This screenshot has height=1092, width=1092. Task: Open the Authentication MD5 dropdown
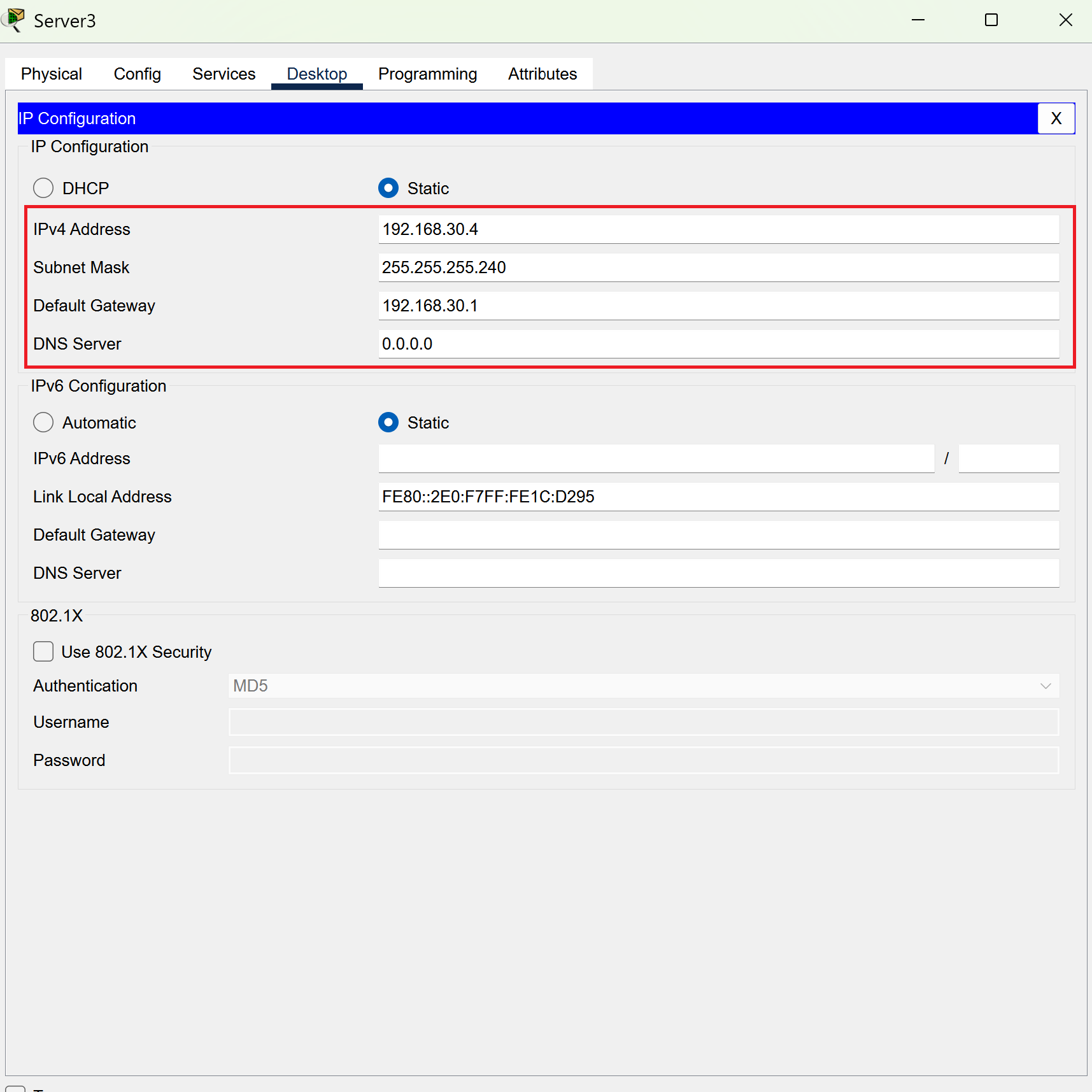[644, 686]
